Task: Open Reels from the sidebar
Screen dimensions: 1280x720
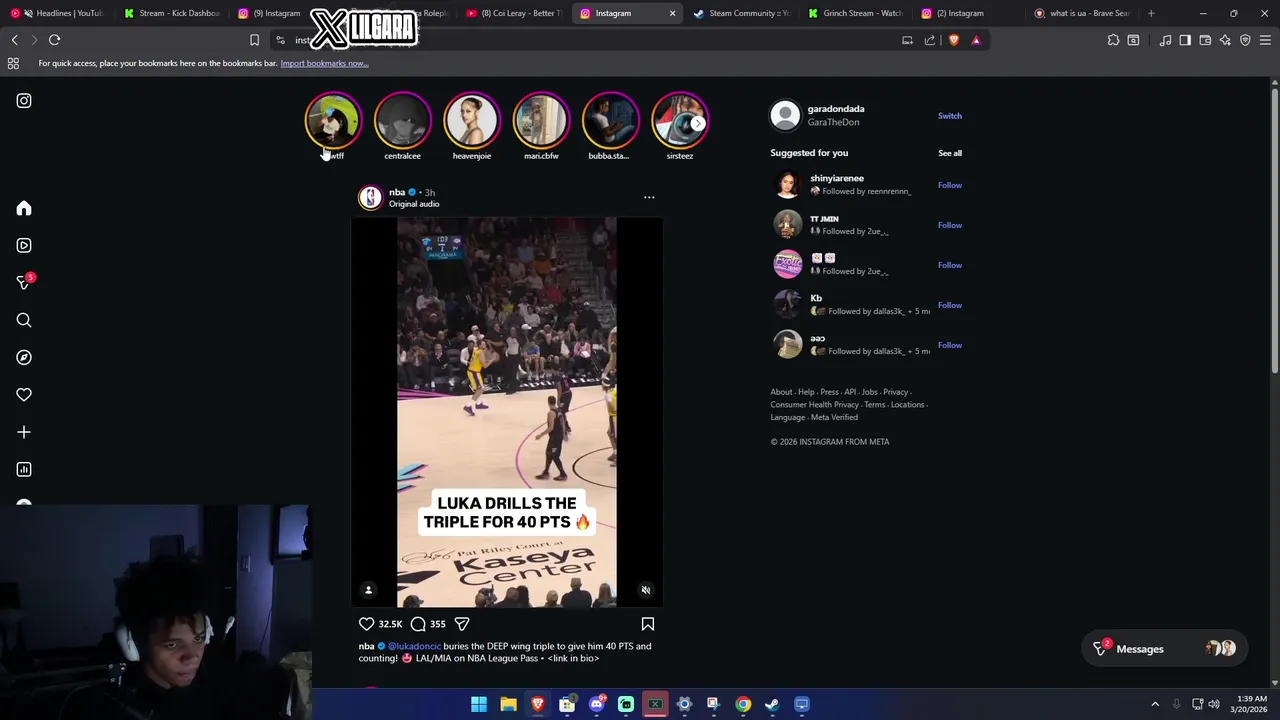Action: (24, 245)
